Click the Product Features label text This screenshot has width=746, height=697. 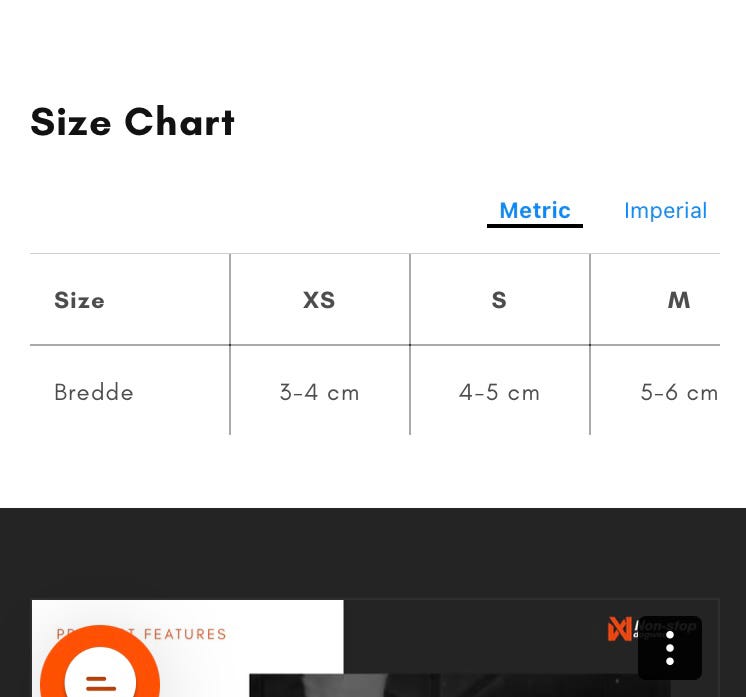pos(141,634)
